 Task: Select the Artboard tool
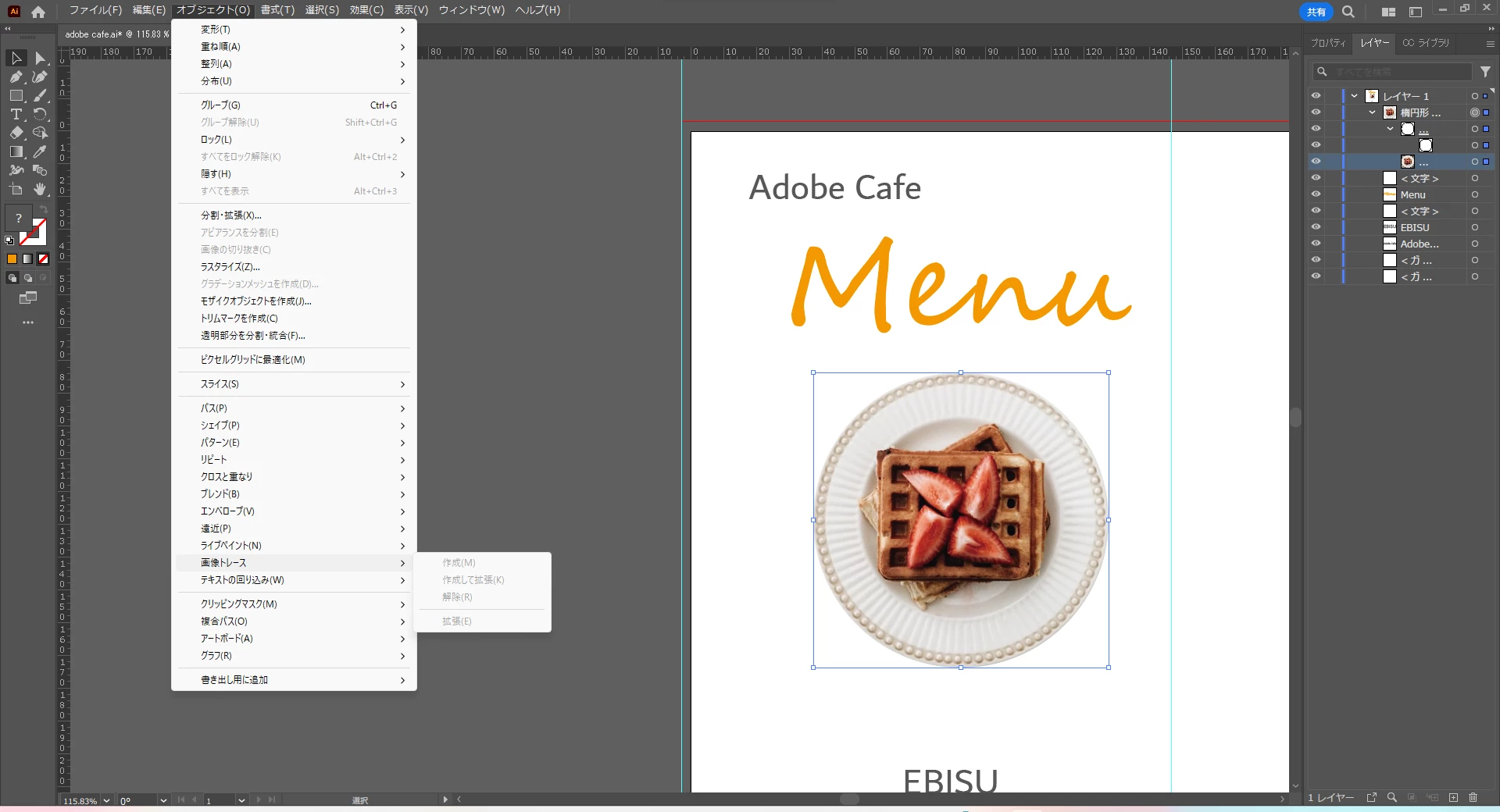[16, 190]
